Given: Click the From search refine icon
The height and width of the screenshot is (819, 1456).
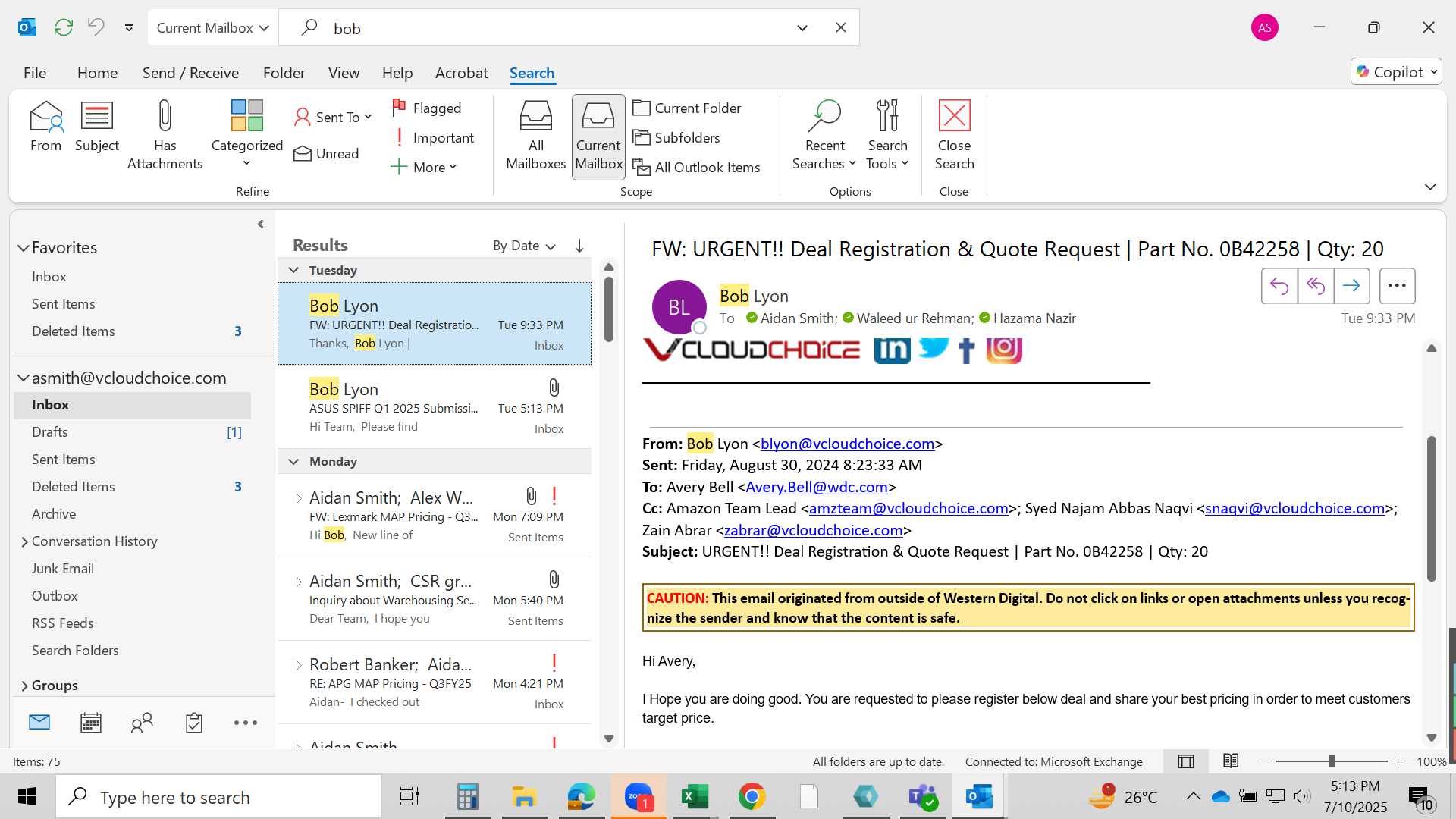Looking at the screenshot, I should 45,127.
